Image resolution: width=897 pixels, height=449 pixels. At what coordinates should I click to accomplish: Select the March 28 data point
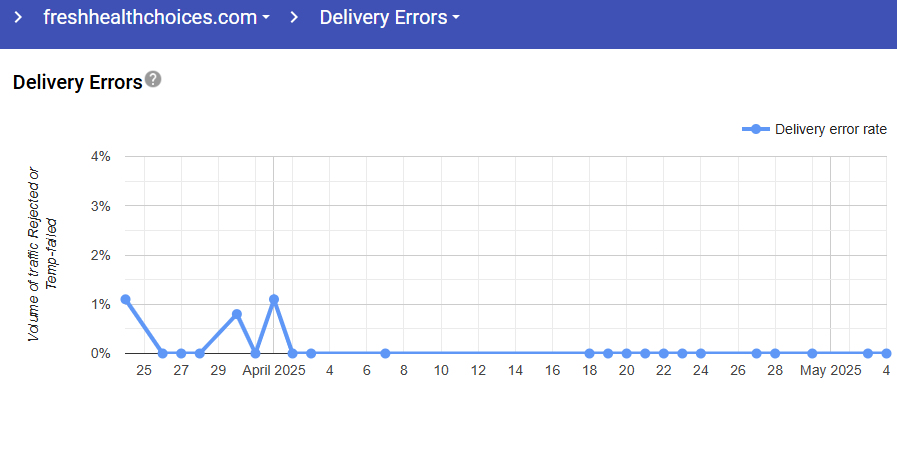(x=200, y=353)
